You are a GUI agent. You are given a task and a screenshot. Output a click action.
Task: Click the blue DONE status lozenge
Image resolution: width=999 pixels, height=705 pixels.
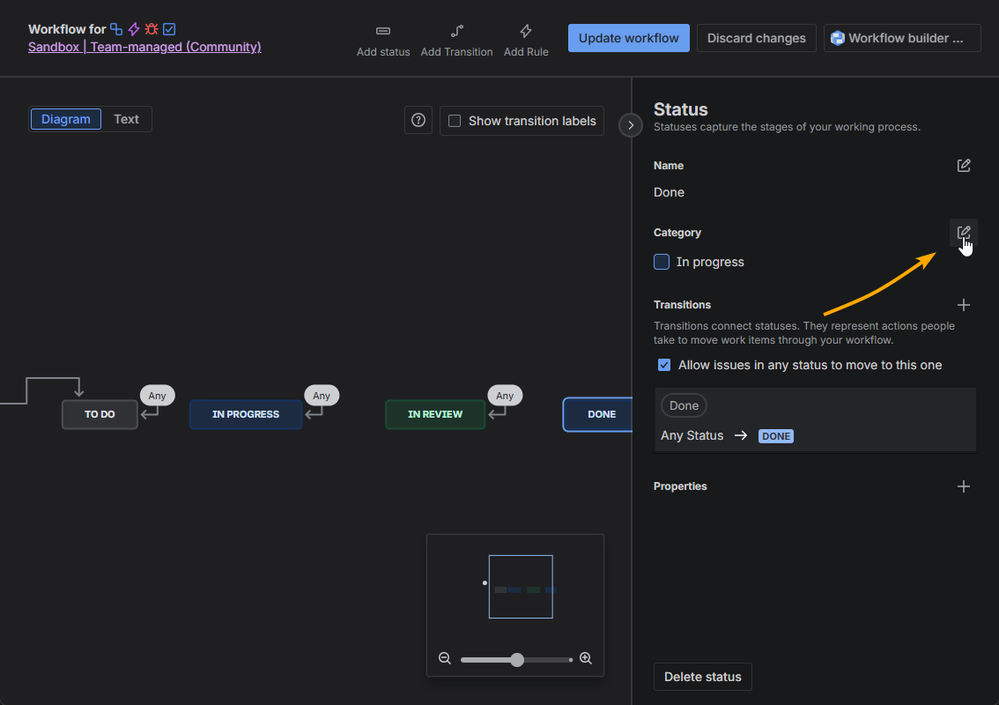tap(776, 436)
